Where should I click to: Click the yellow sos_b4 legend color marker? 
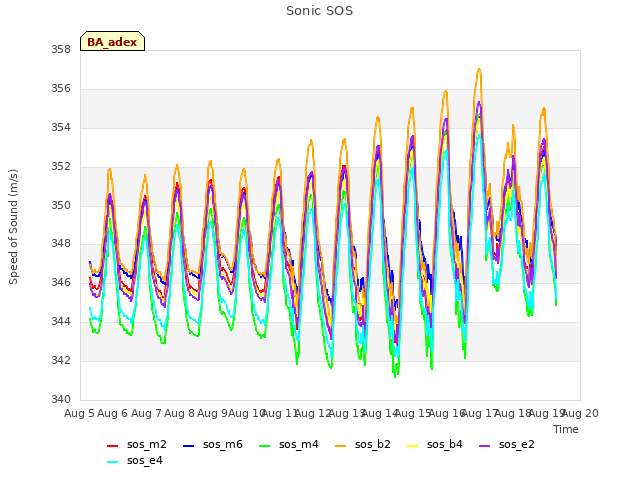click(413, 446)
